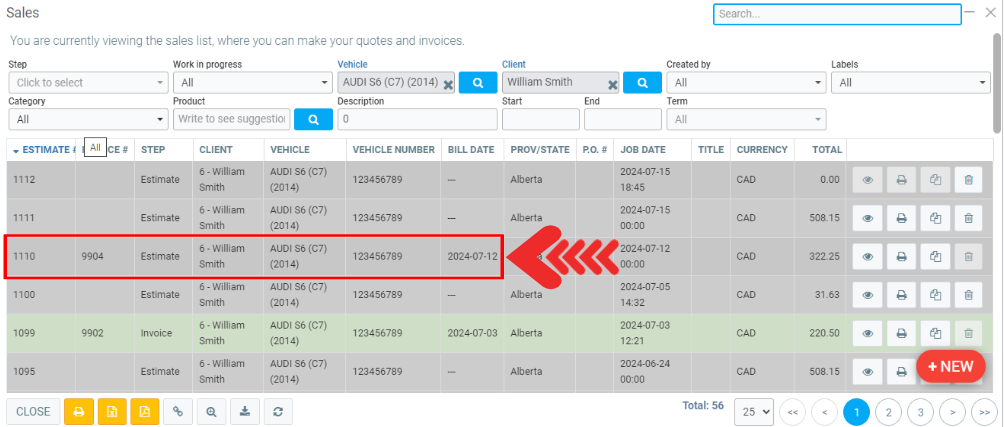Export the list with the PDF icon
The height and width of the screenshot is (427, 1004).
(145, 411)
